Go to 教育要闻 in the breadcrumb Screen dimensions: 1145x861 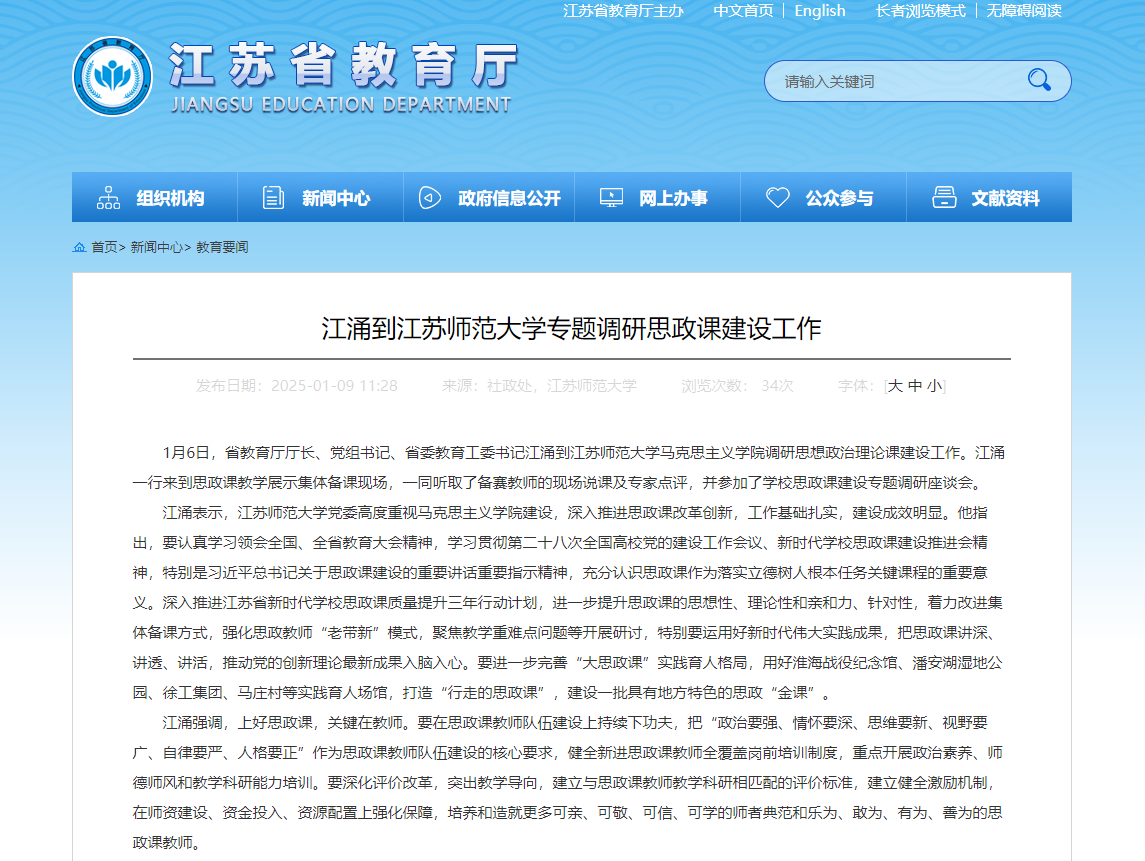222,247
